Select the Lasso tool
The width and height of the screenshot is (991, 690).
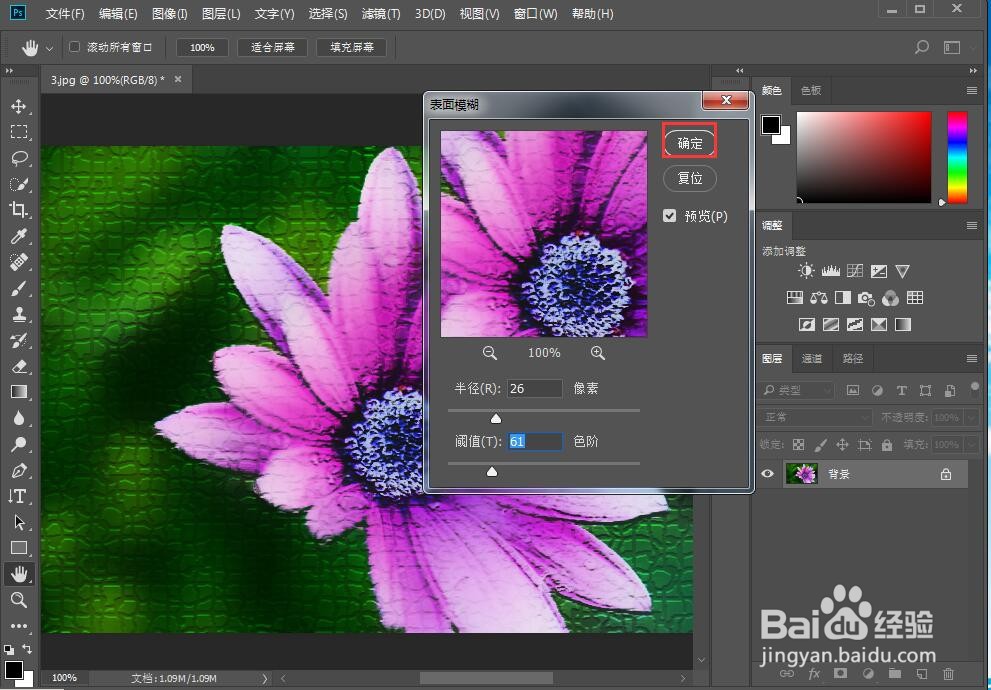(19, 158)
